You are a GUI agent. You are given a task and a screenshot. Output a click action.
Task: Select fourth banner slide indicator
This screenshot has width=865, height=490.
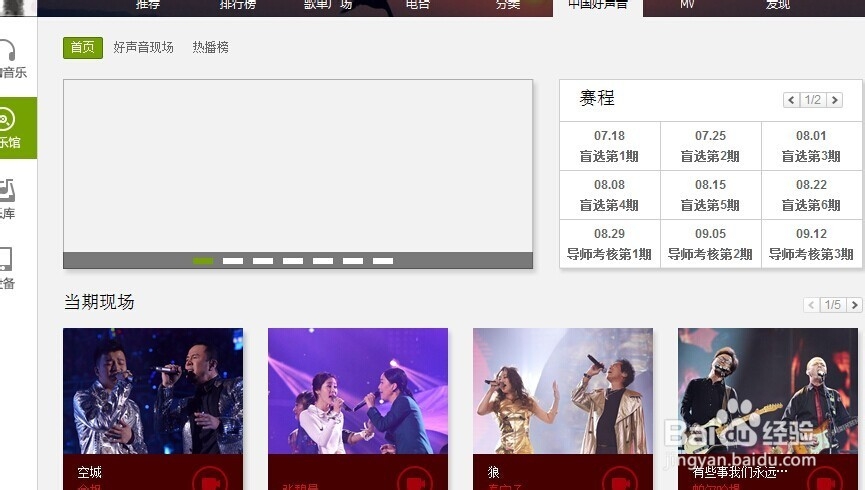293,261
